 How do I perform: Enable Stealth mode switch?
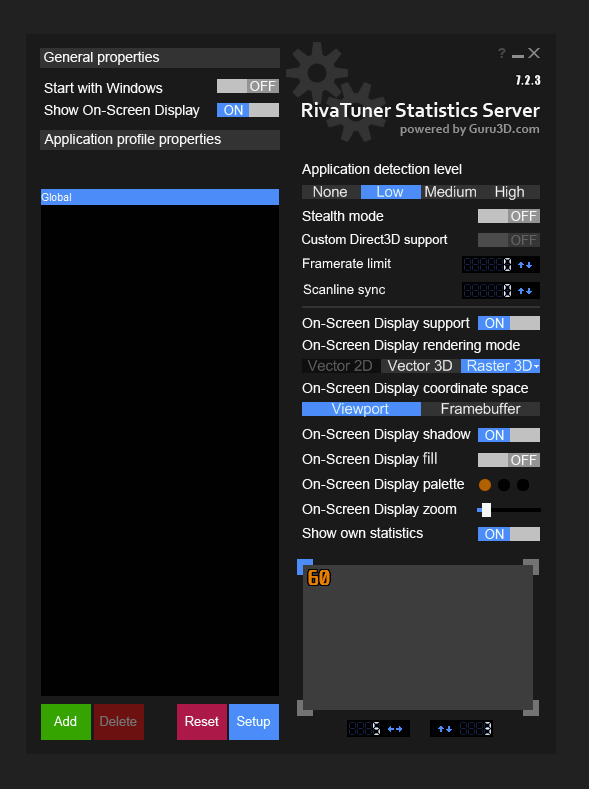tap(509, 216)
